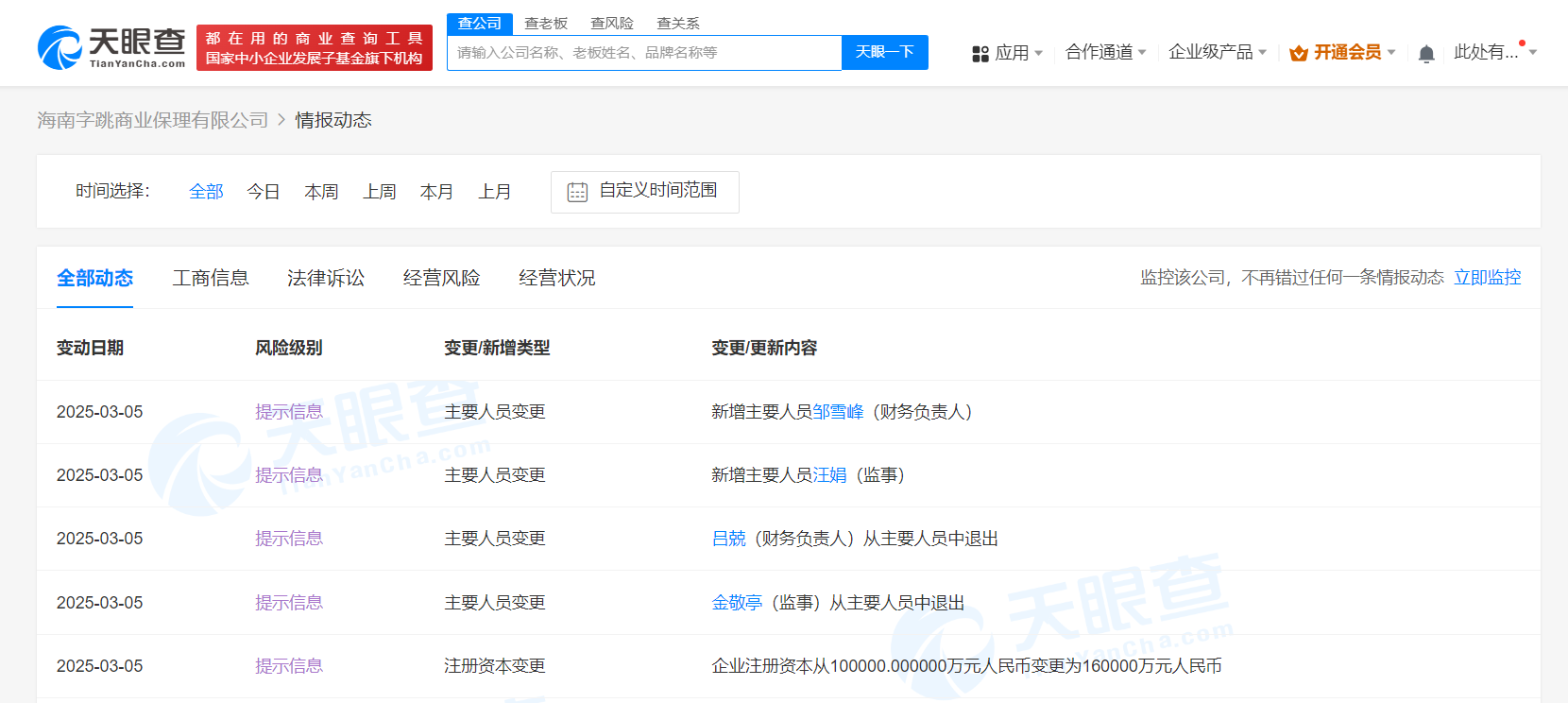This screenshot has height=703, width=1568.
Task: Select the 查公司 search tab
Action: (480, 24)
